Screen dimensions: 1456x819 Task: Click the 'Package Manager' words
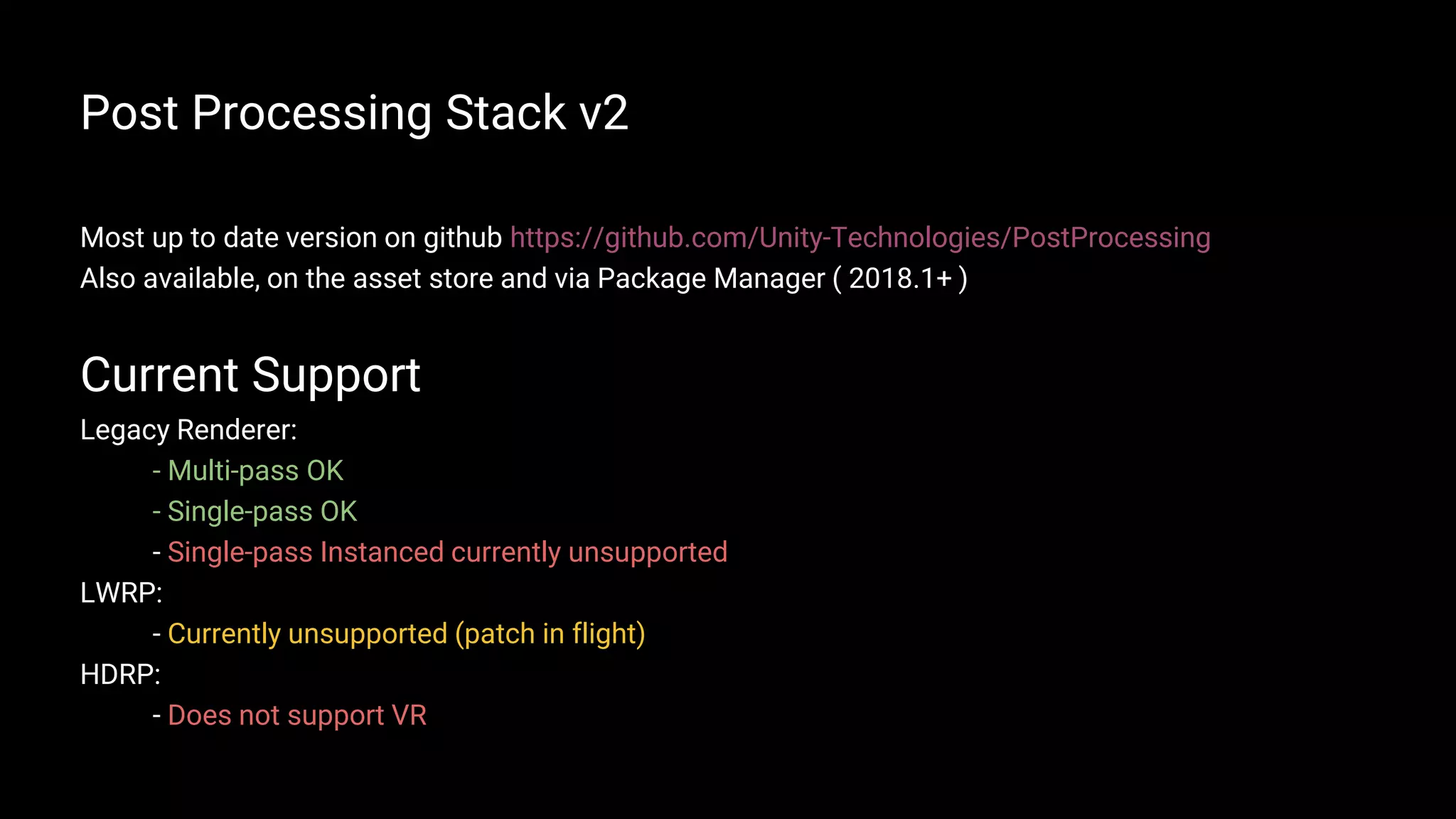click(711, 279)
